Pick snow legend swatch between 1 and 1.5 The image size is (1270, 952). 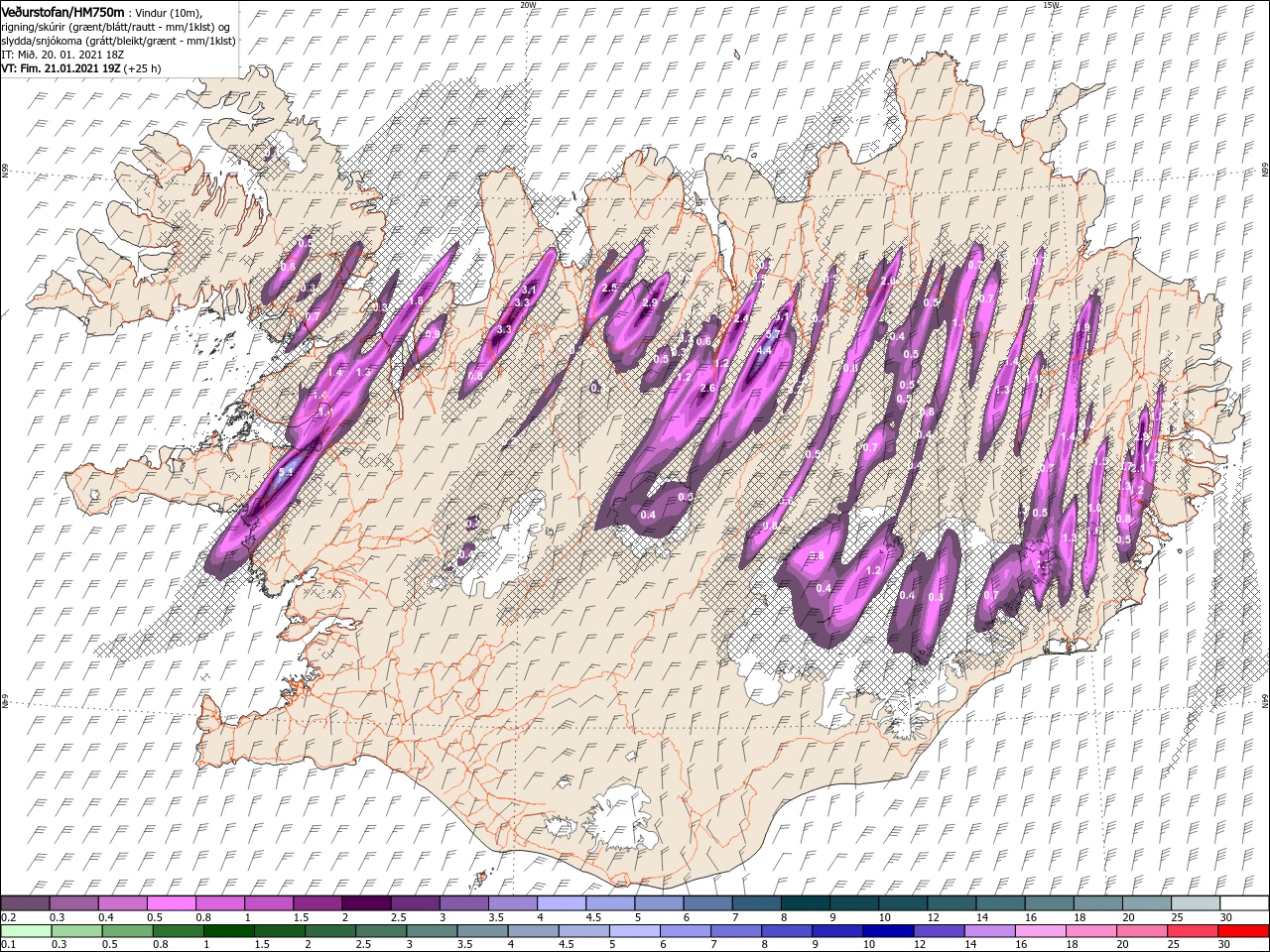coord(270,904)
